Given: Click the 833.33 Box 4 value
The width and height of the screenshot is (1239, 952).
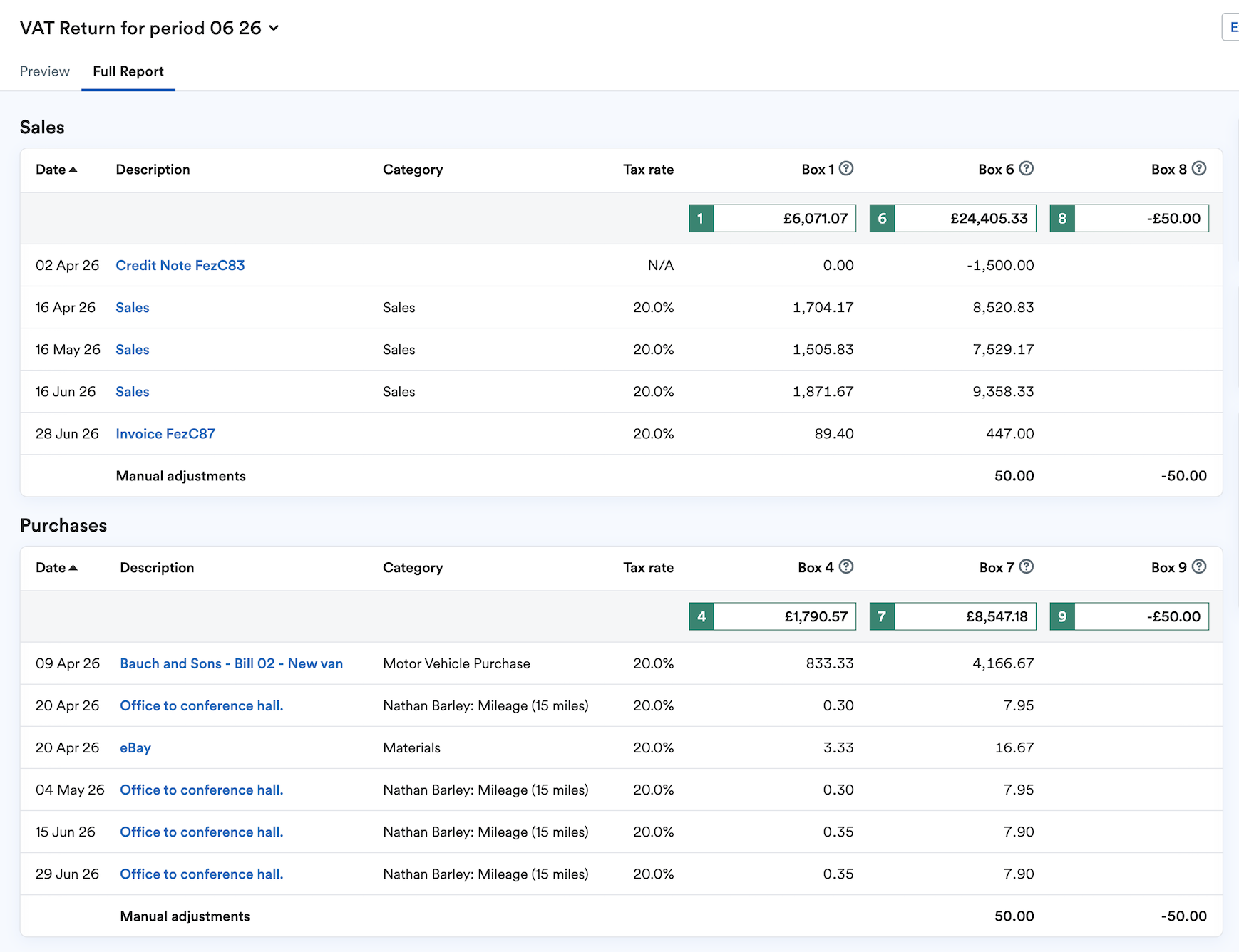Looking at the screenshot, I should [x=830, y=663].
